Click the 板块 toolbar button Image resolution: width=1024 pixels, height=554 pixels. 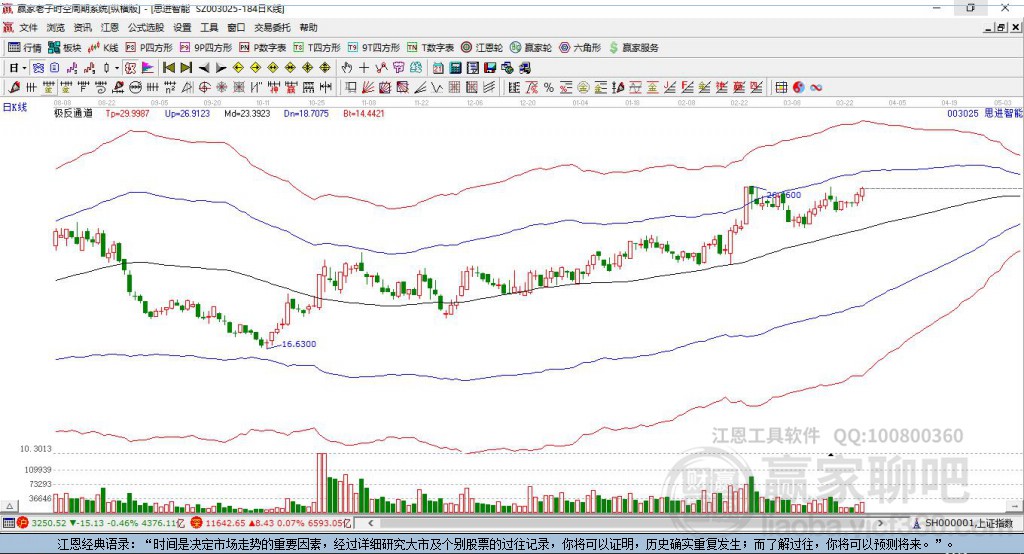[x=65, y=48]
